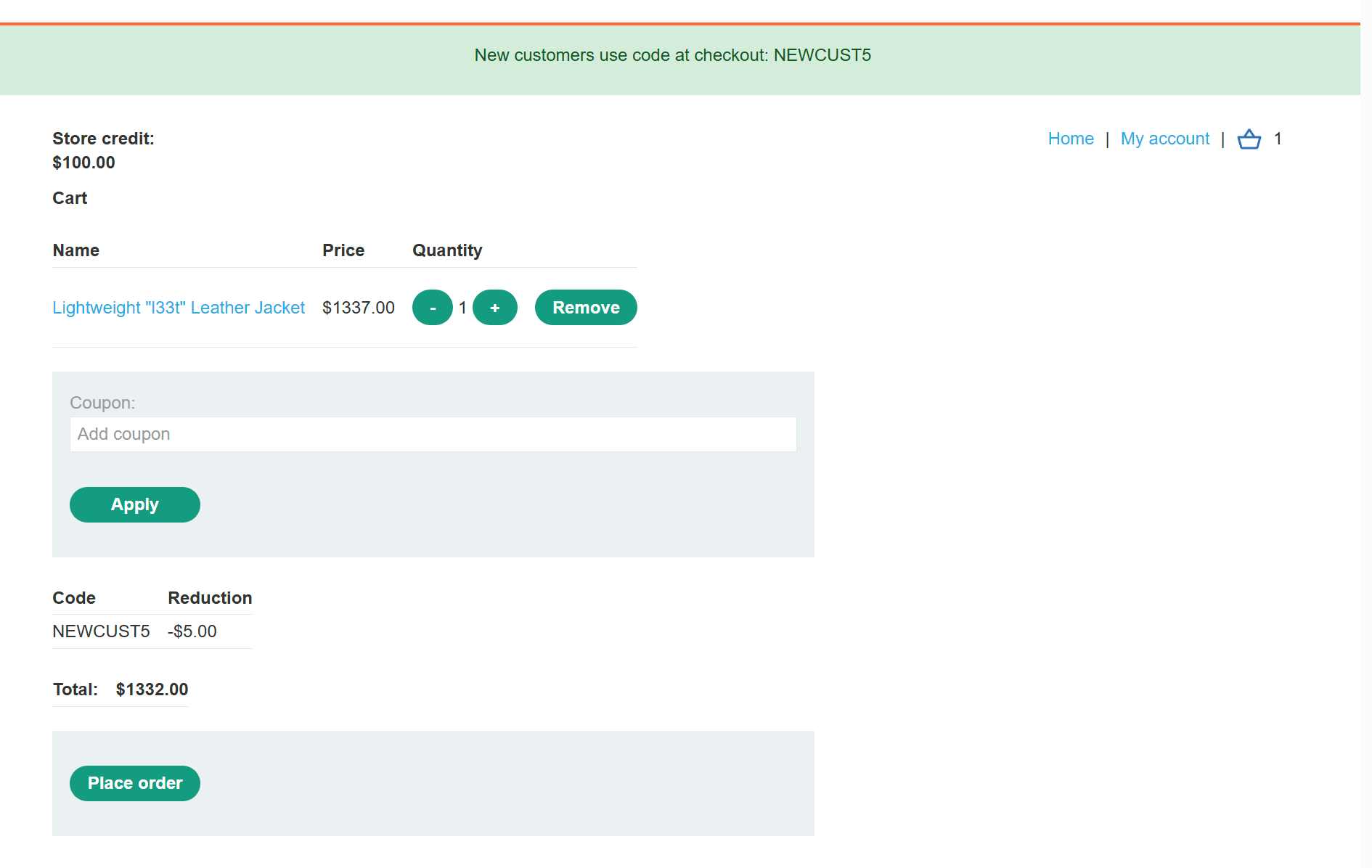The height and width of the screenshot is (868, 1372).
Task: Click the Store credit $100.00 amount
Action: point(83,163)
